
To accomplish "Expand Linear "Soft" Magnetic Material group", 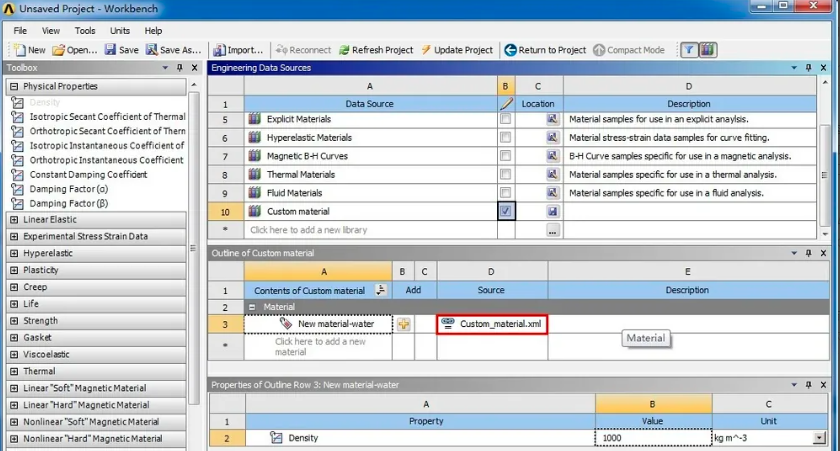I will [14, 388].
